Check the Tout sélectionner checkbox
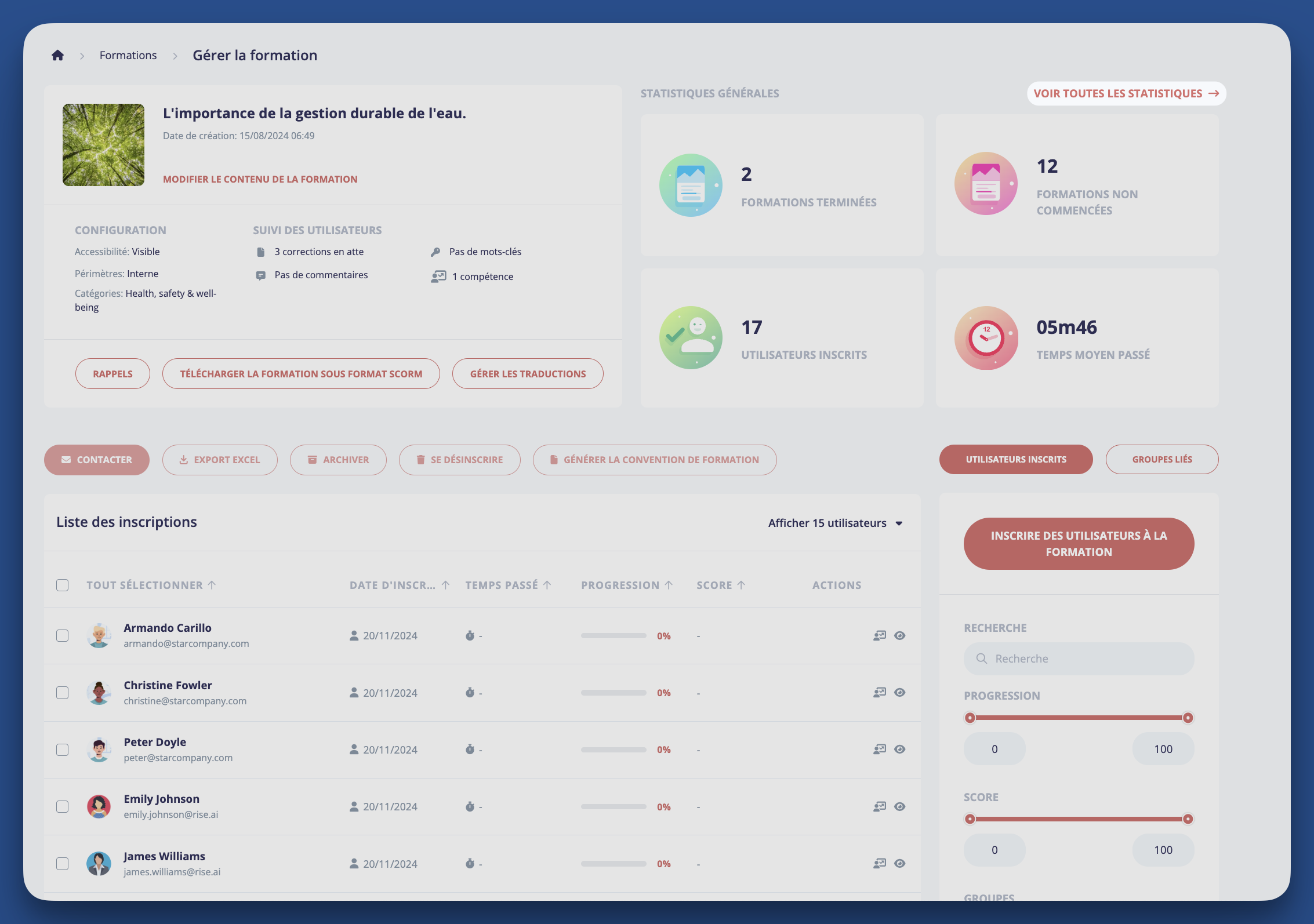The width and height of the screenshot is (1314, 924). pyautogui.click(x=62, y=585)
